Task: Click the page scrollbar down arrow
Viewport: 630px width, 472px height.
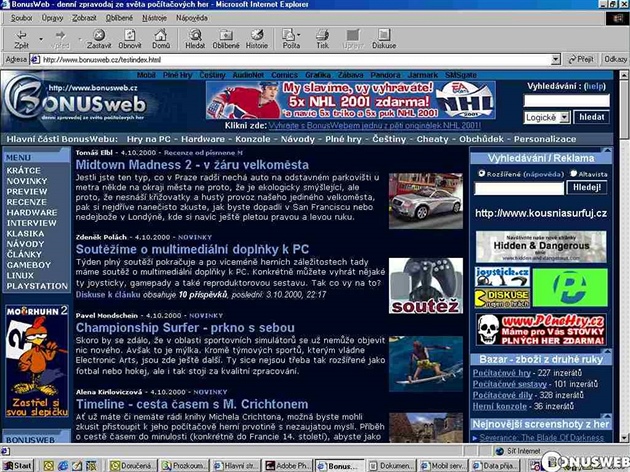Action: click(x=624, y=438)
